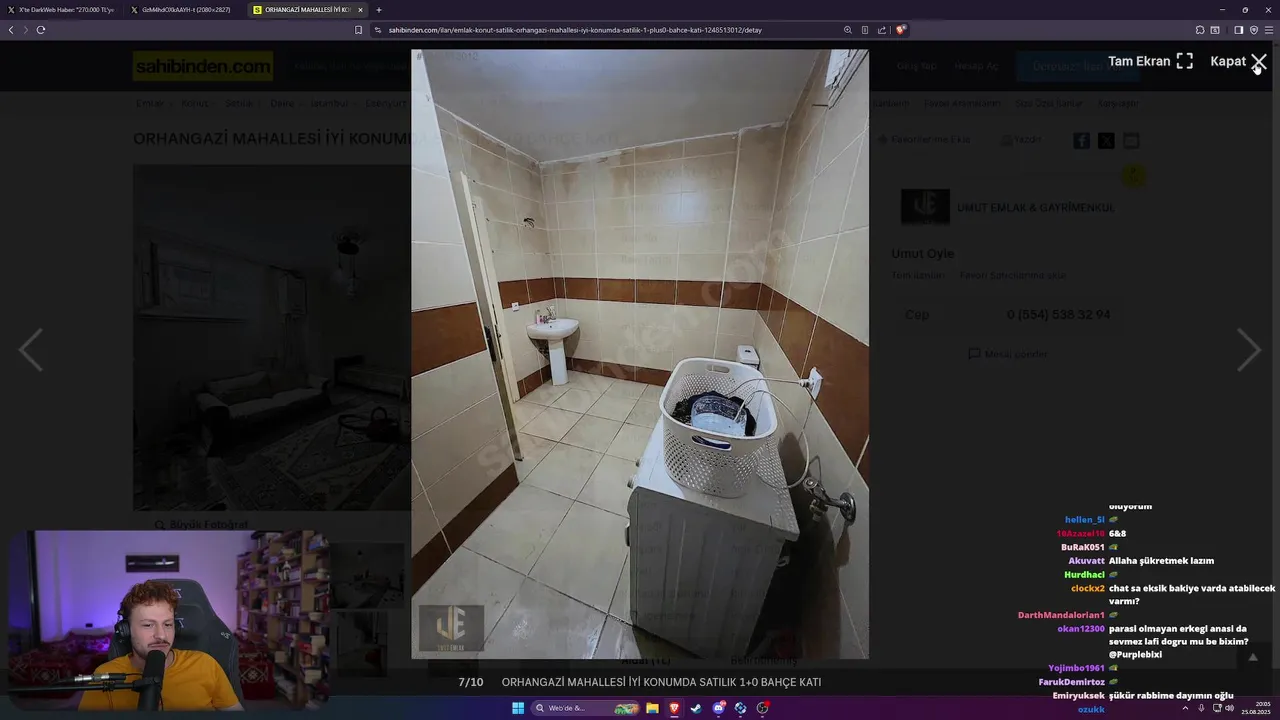
Task: Bookmark this page via bookmark icon
Action: click(x=359, y=30)
